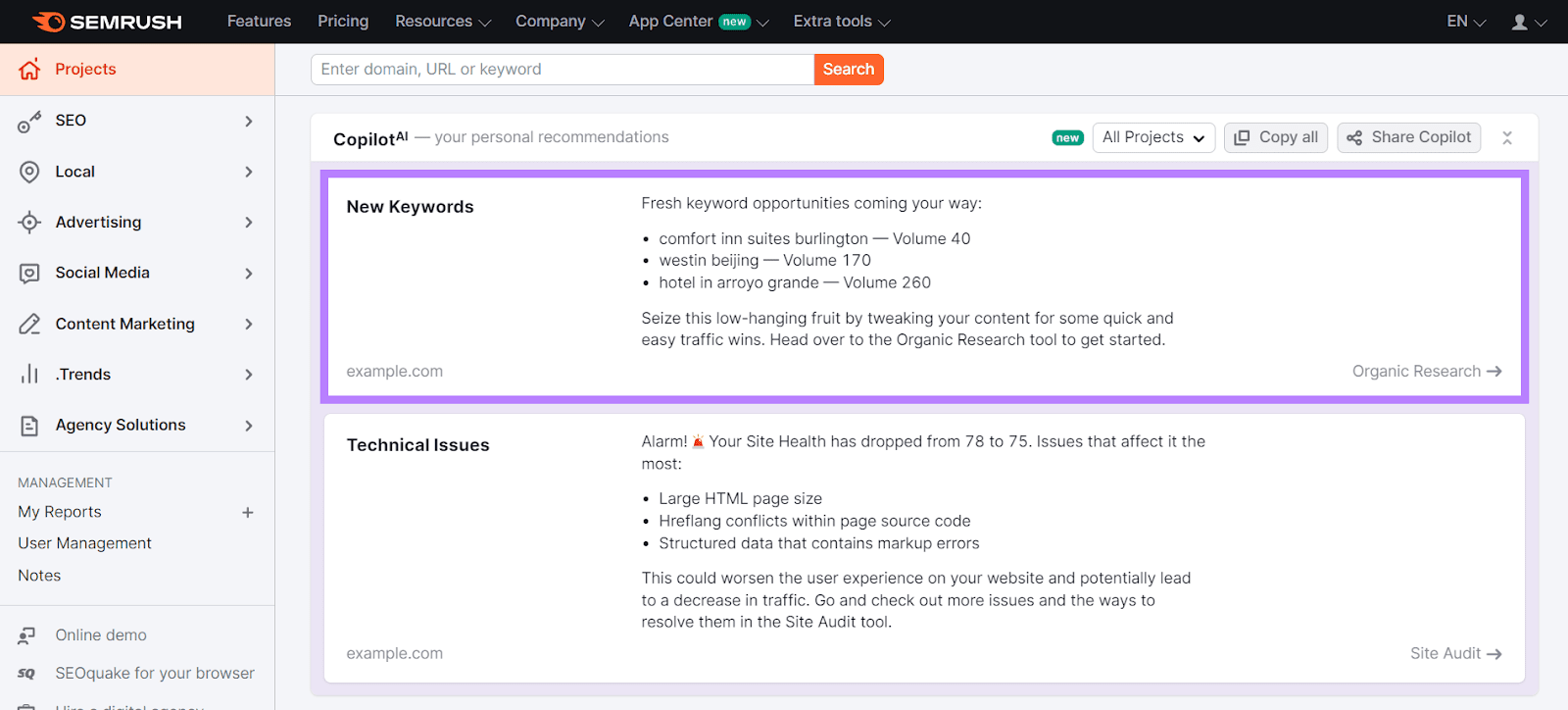
Task: Click the SEO key icon
Action: (30, 121)
